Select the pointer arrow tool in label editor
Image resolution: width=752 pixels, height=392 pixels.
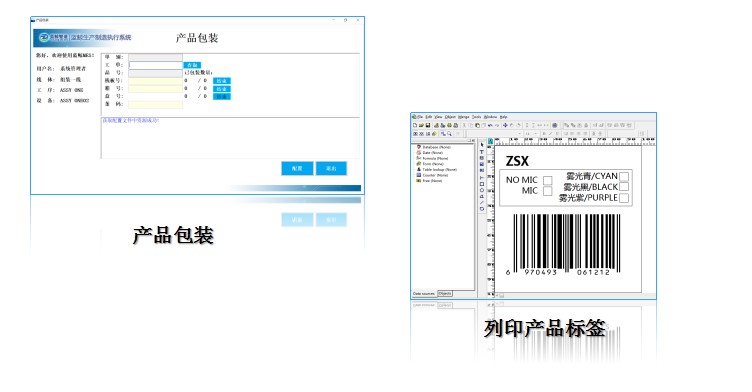pos(482,145)
